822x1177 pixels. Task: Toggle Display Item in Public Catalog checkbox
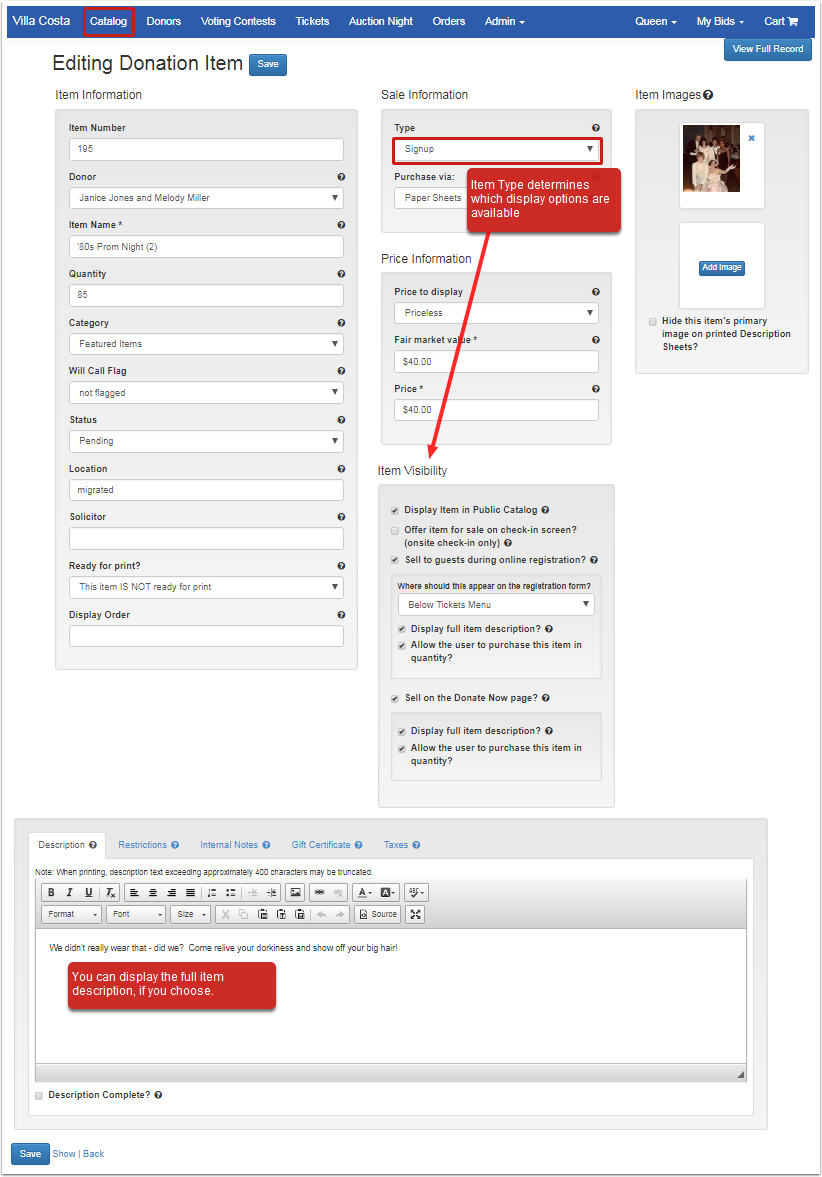coord(395,510)
